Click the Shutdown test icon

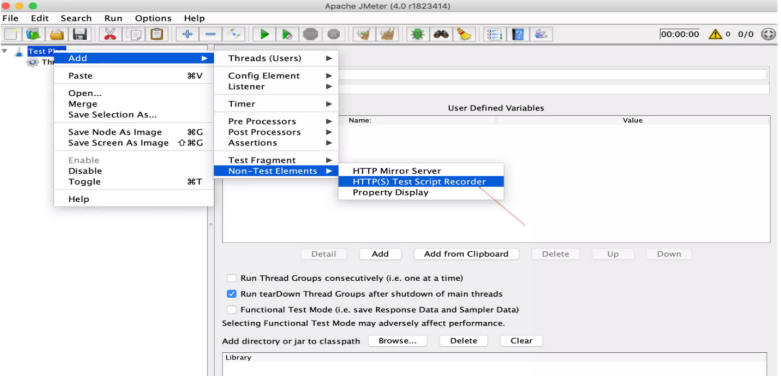(x=334, y=34)
